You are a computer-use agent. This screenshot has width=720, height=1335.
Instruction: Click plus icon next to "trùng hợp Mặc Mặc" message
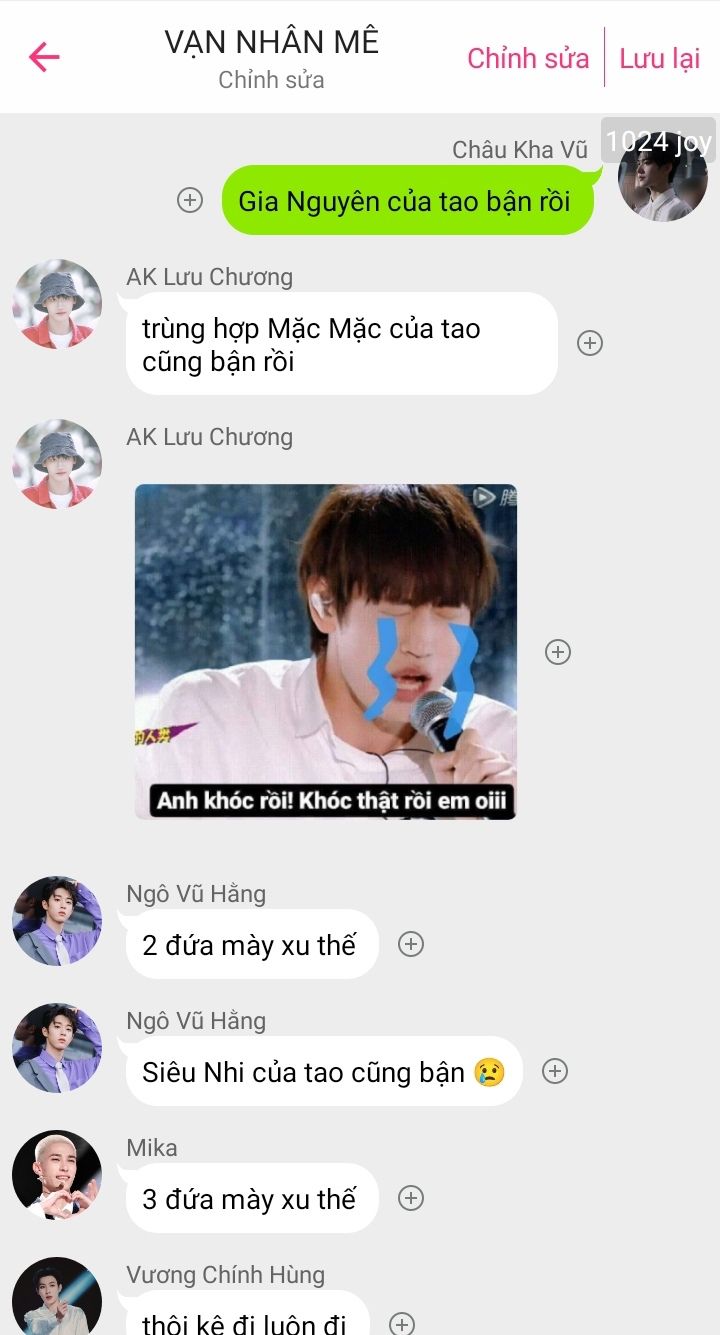click(590, 343)
